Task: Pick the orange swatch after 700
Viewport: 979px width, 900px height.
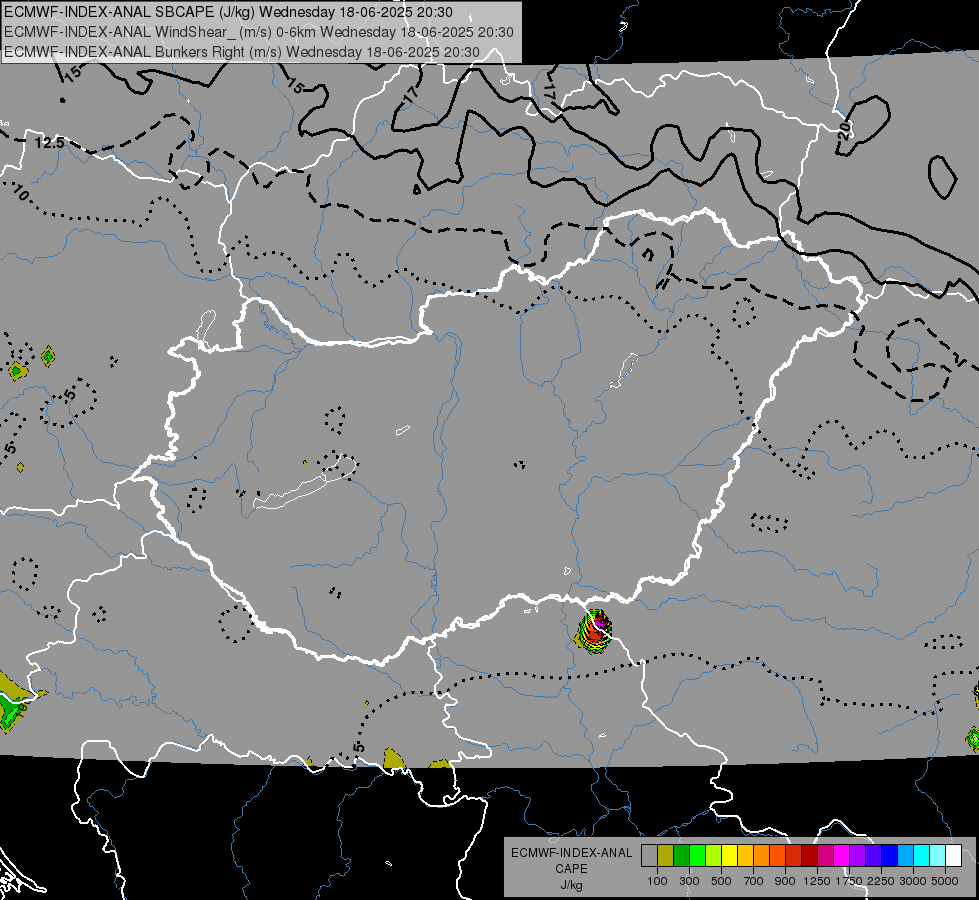Action: tap(761, 856)
